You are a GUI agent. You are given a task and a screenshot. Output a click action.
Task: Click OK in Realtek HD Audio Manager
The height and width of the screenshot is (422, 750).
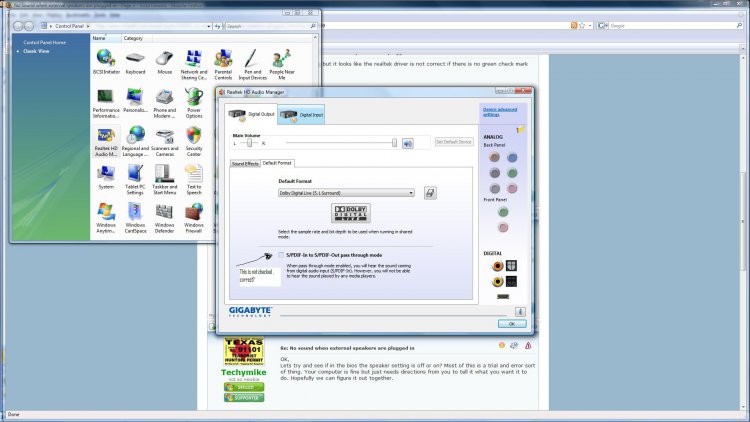point(512,324)
